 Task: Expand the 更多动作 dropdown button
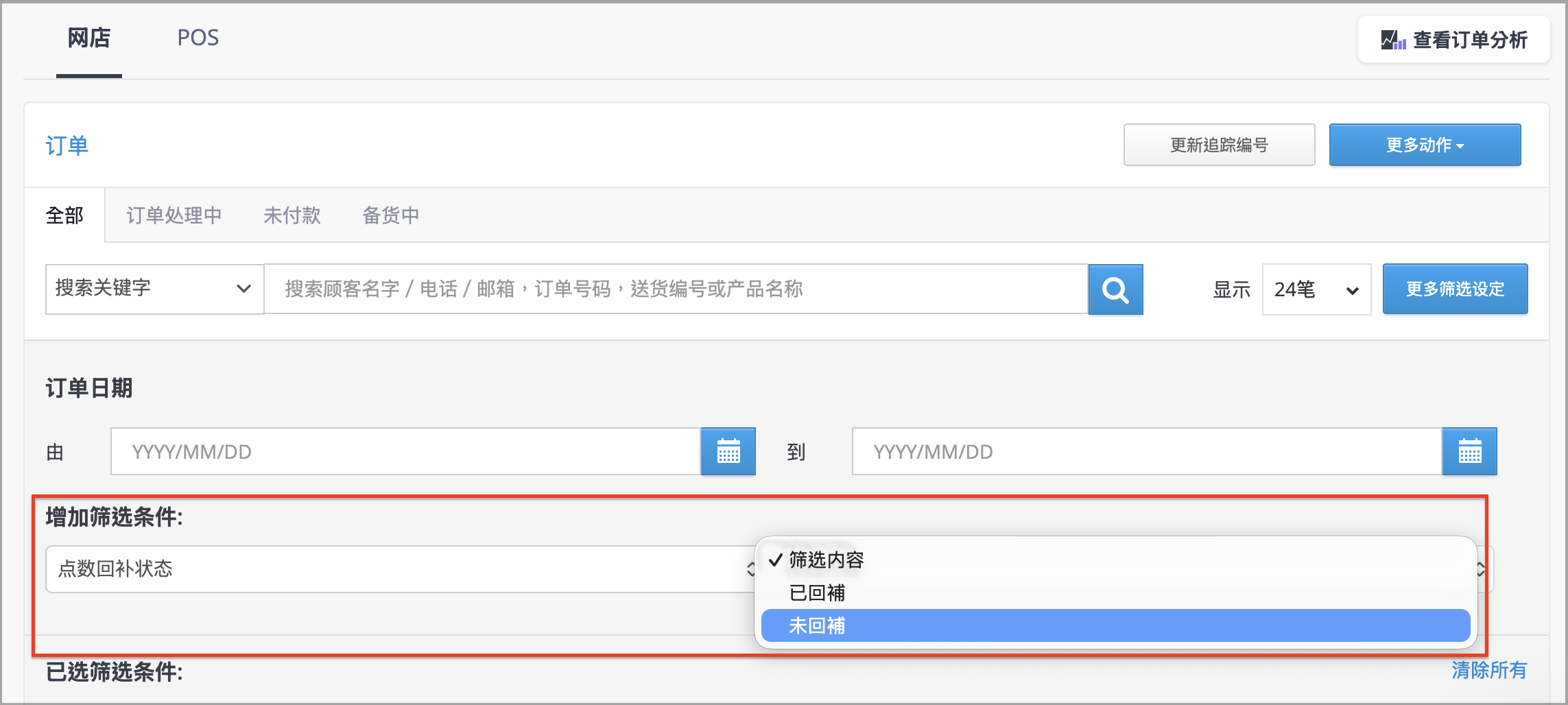tap(1425, 145)
